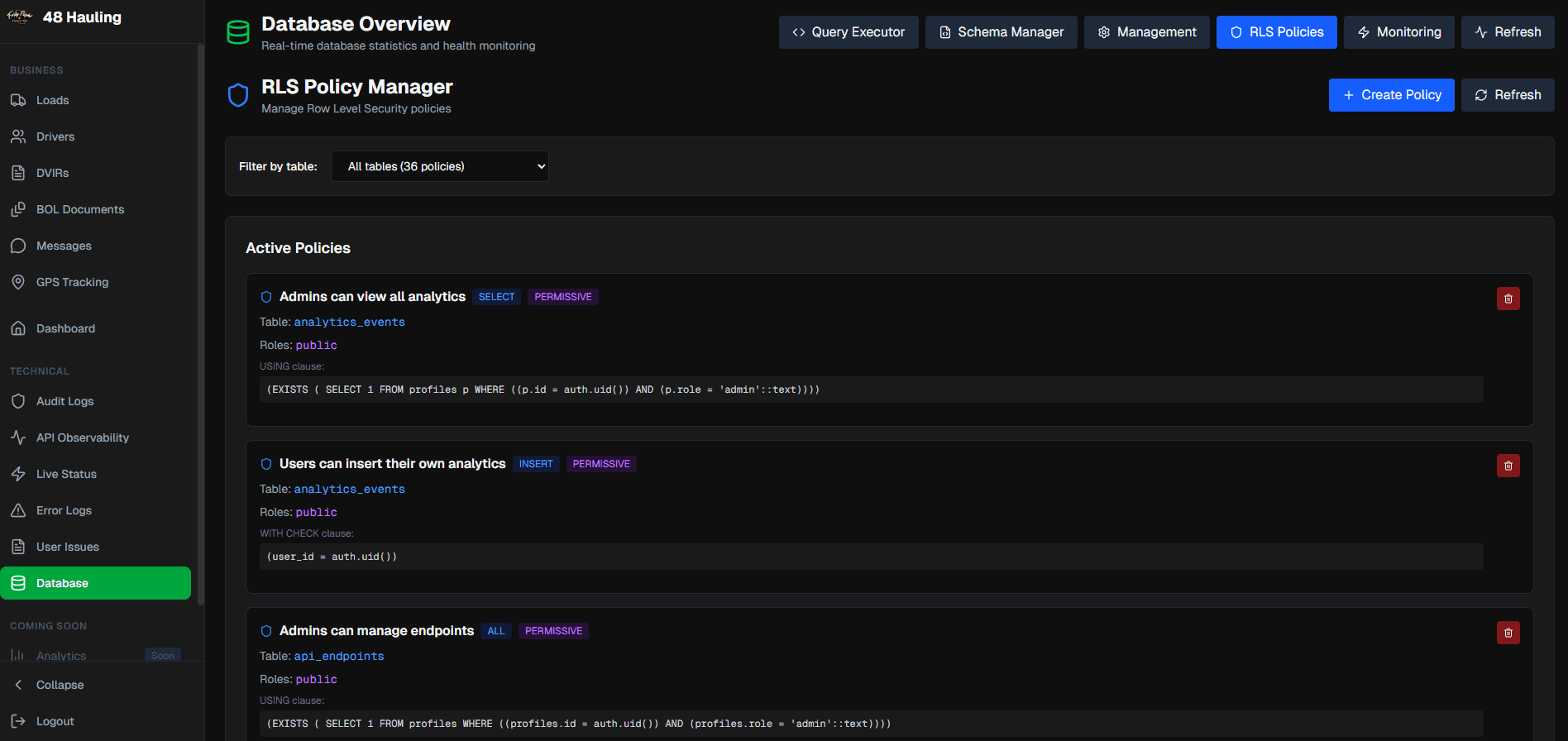Screen dimensions: 1568x741
Task: Click the Schema Manager file icon
Action: pyautogui.click(x=945, y=32)
